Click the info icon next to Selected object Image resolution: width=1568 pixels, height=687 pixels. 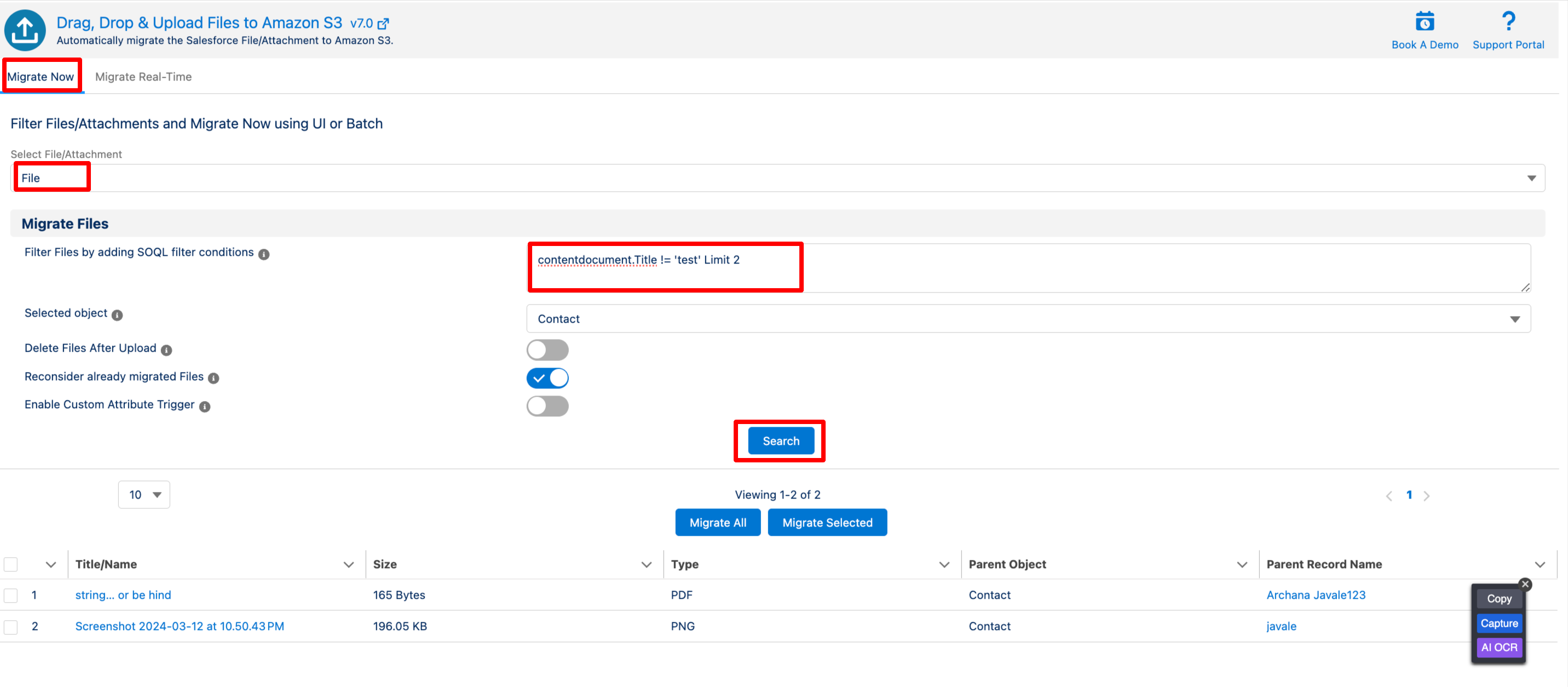[118, 315]
